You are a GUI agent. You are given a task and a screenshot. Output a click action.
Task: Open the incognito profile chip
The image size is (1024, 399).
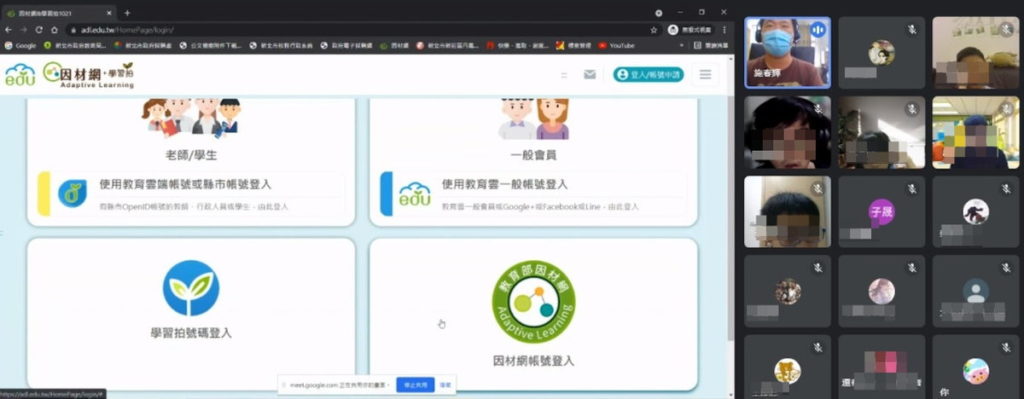coord(690,30)
